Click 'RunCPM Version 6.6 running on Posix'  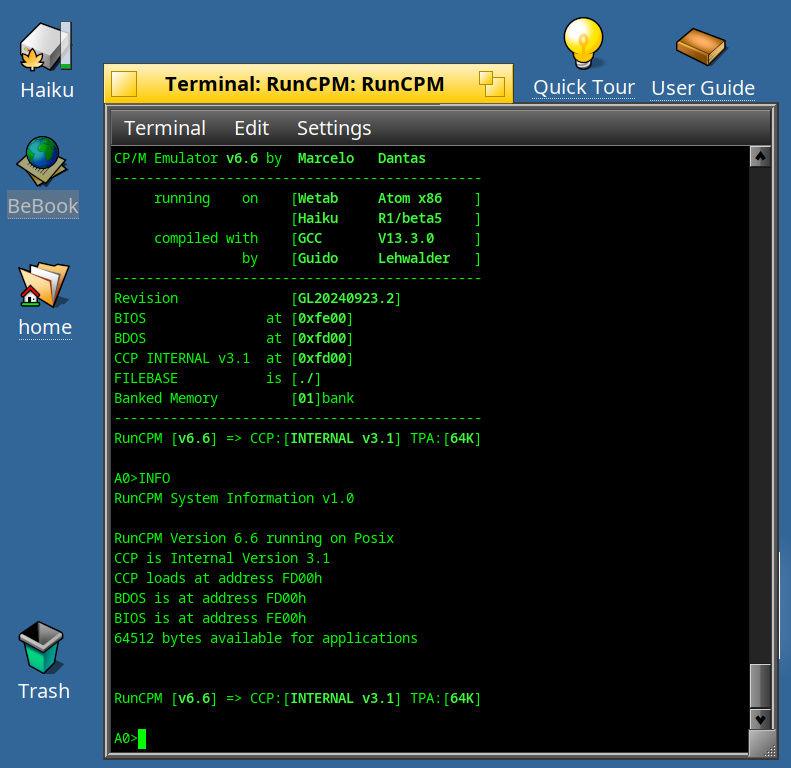pyautogui.click(x=254, y=538)
